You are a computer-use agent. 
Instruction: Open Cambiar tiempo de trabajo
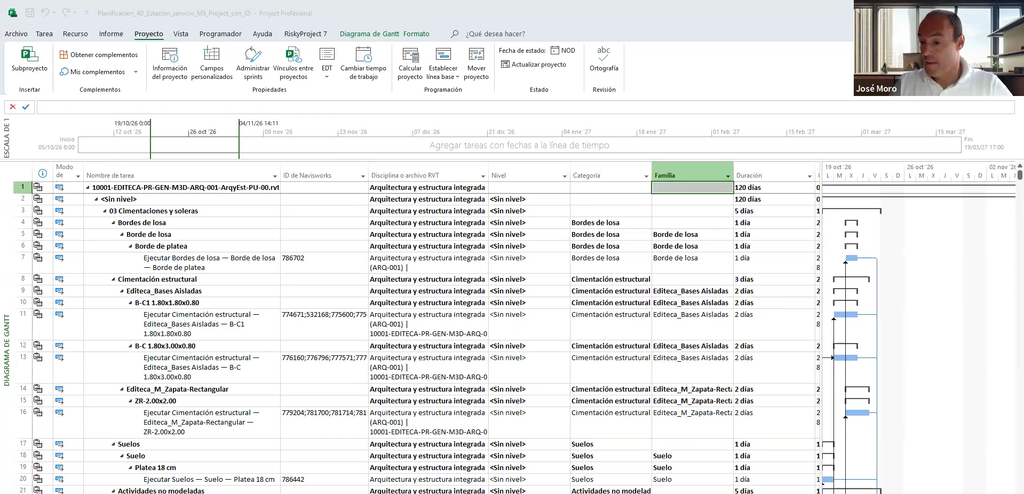[363, 63]
